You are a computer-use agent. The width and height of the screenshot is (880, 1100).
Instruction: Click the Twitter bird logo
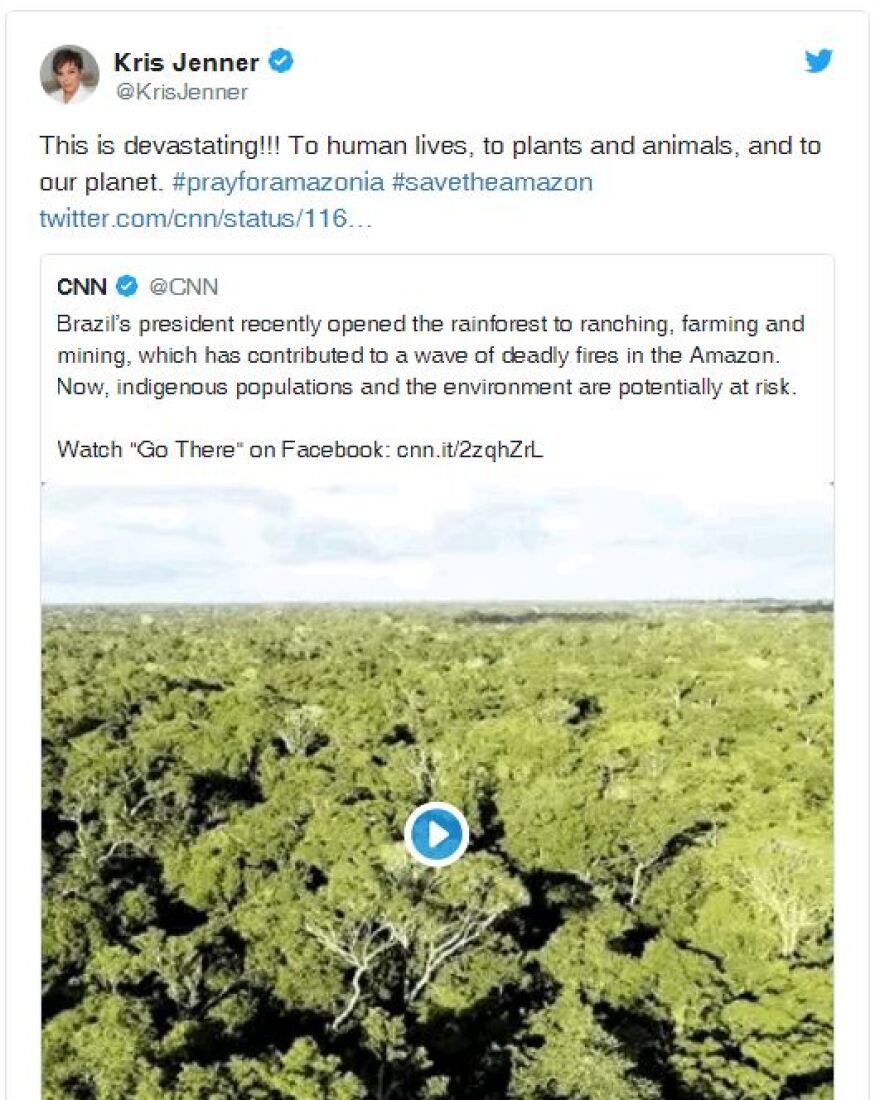tap(819, 62)
